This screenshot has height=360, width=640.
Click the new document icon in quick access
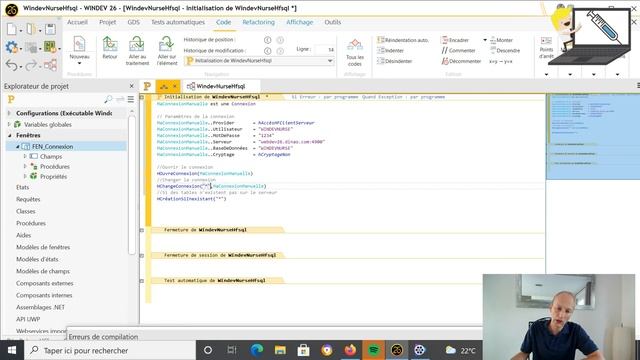click(12, 29)
